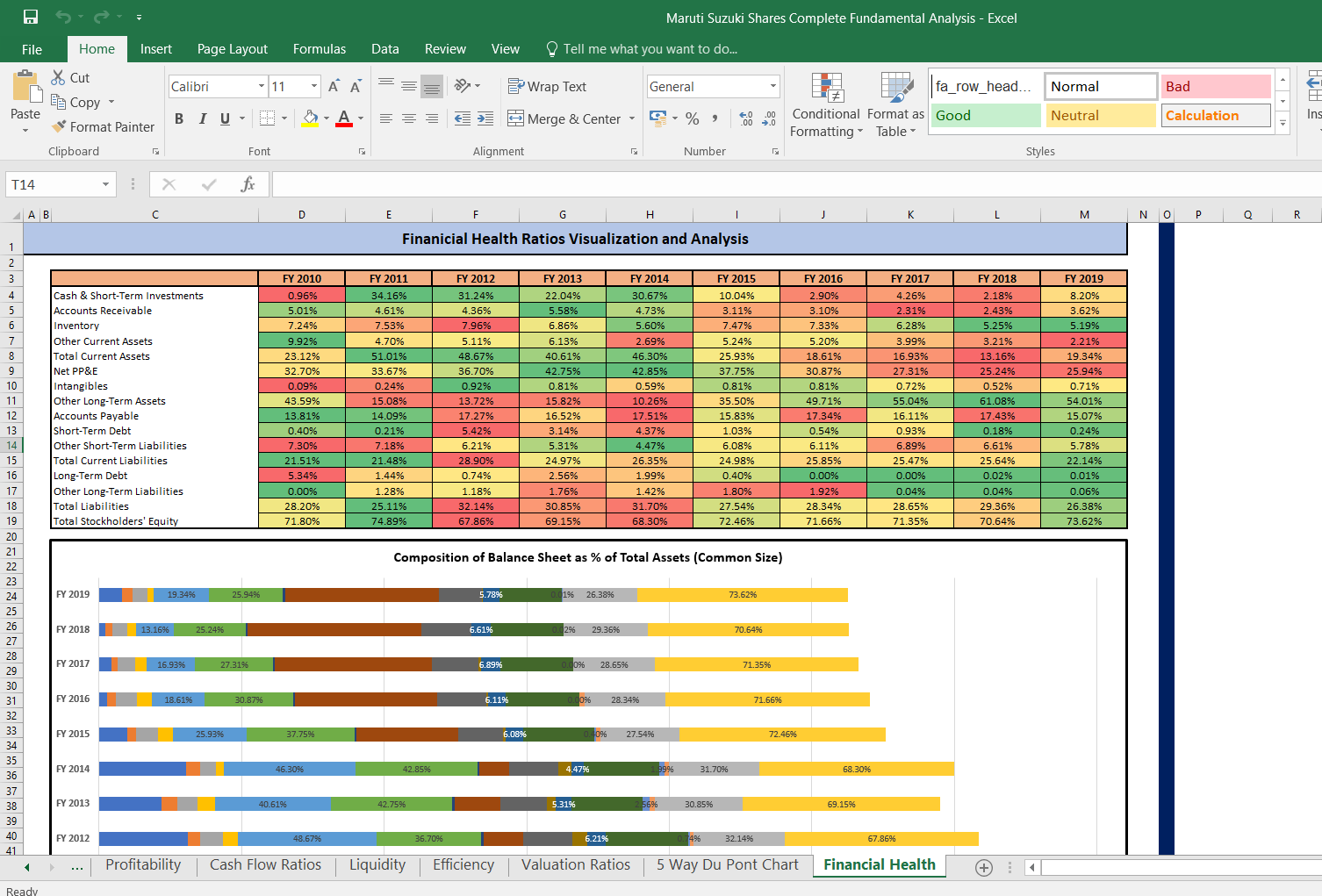Apply yellow fill color bucket
The height and width of the screenshot is (896, 1322).
[x=310, y=118]
